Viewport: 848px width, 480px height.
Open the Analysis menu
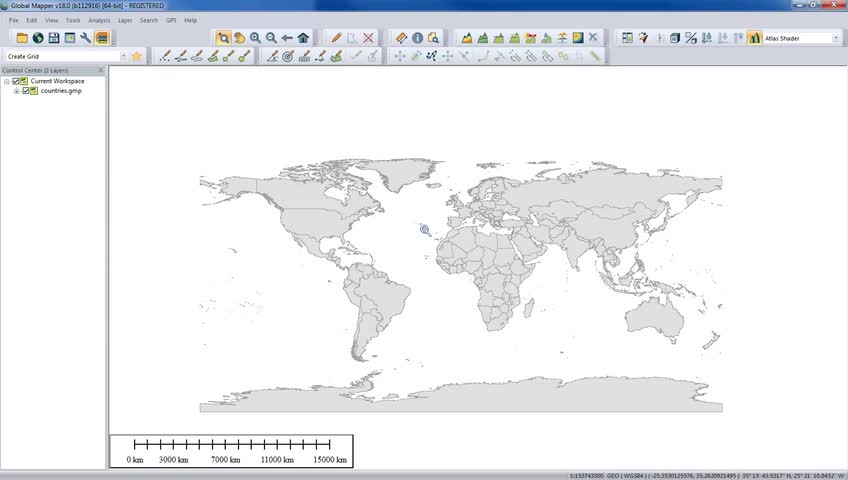point(99,20)
